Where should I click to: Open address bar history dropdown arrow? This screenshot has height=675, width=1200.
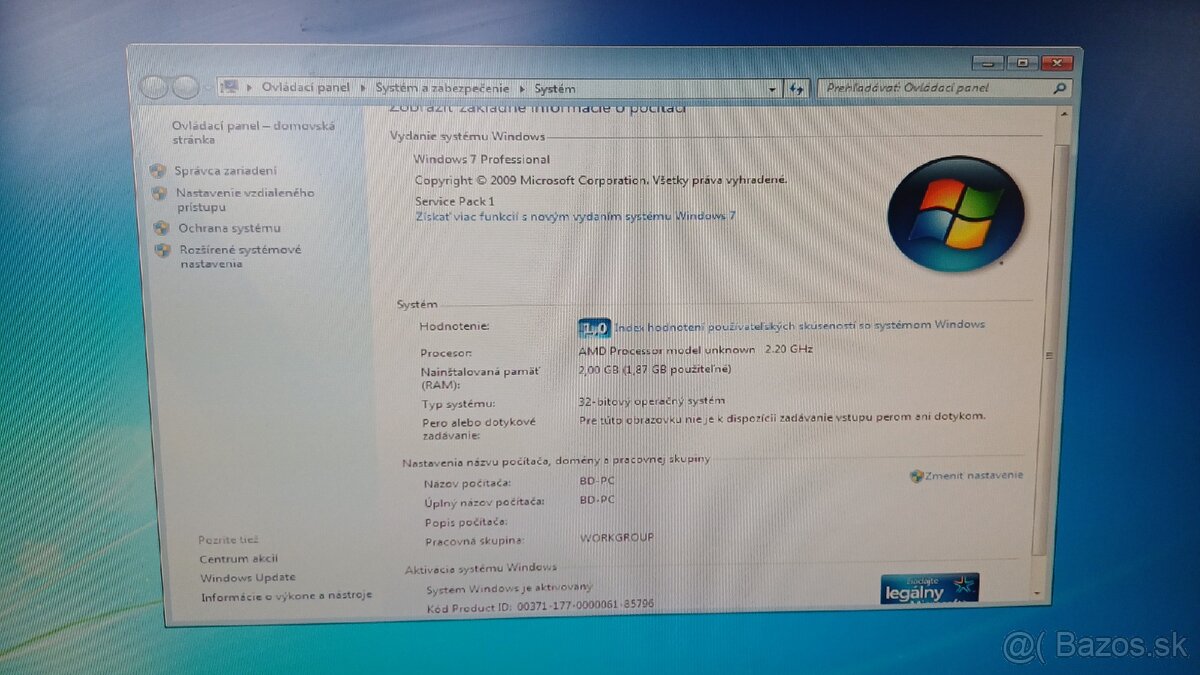coord(772,88)
